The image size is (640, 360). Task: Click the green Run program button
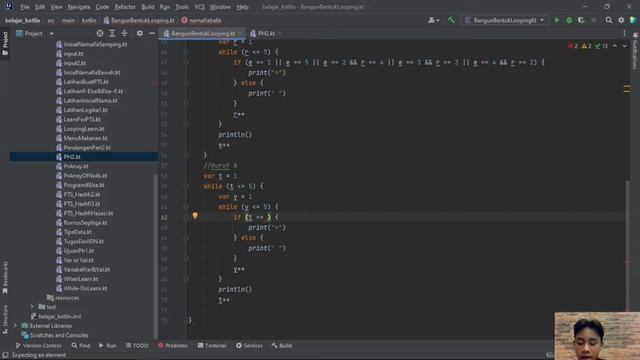point(557,20)
